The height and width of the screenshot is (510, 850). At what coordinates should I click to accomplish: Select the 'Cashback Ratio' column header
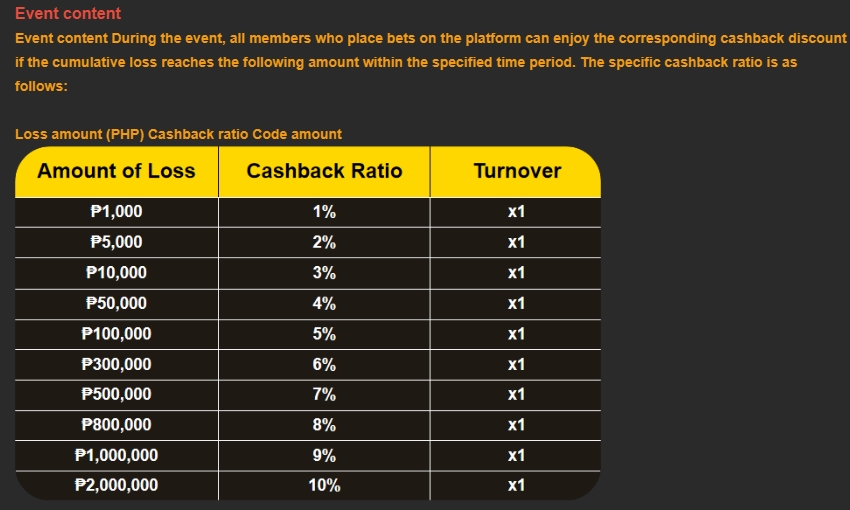point(324,171)
